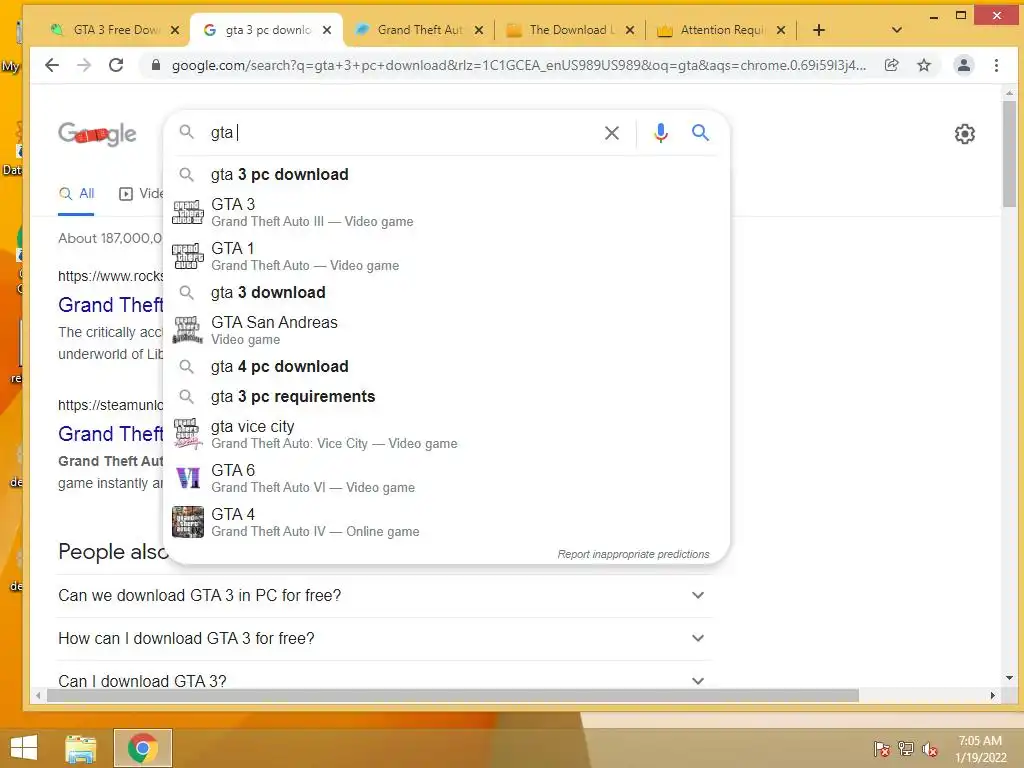1024x768 pixels.
Task: Select the All results tab
Action: (x=76, y=194)
